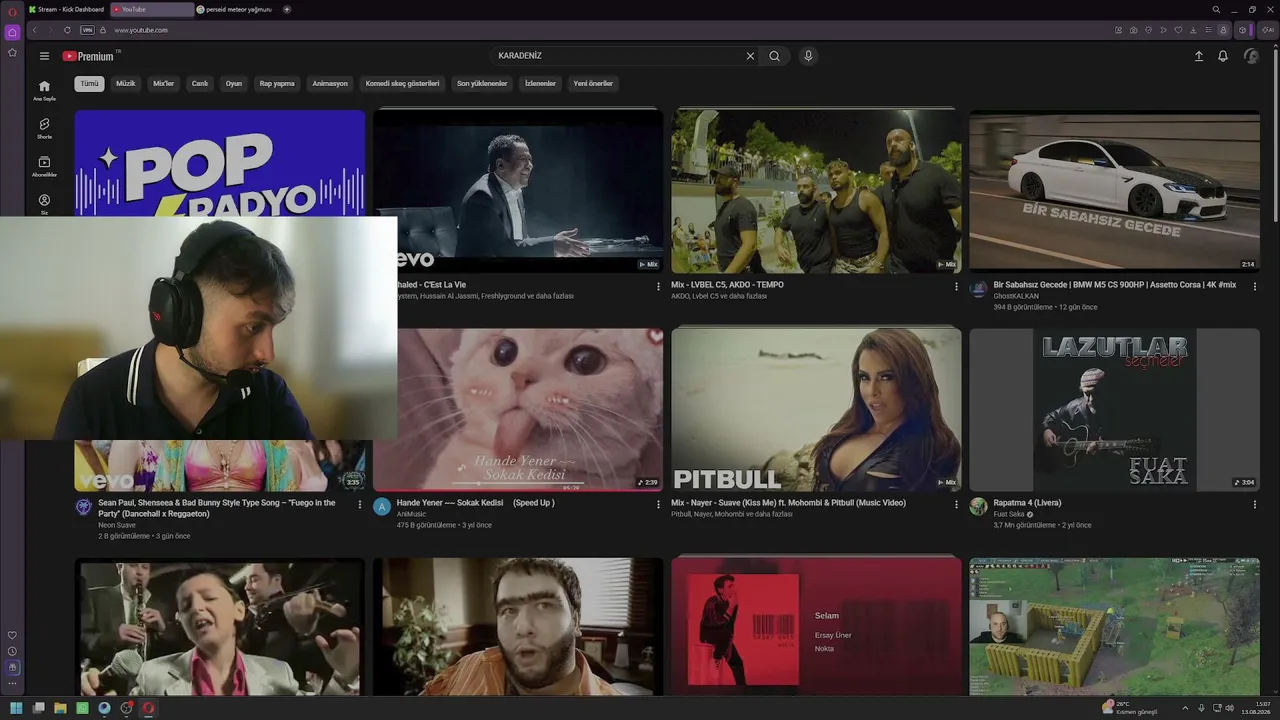Open Shorts from the sidebar

pos(44,128)
